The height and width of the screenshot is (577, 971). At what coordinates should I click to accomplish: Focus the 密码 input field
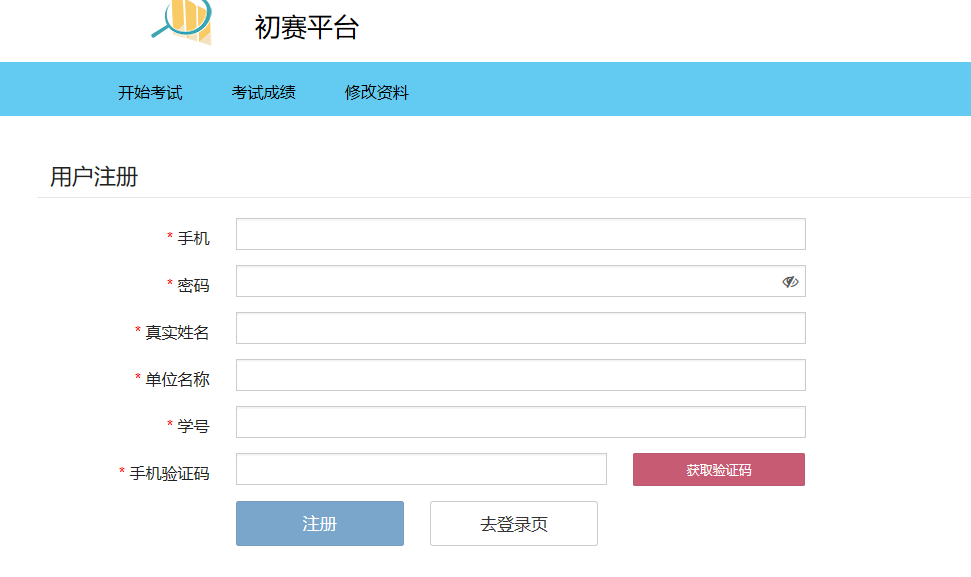(521, 281)
